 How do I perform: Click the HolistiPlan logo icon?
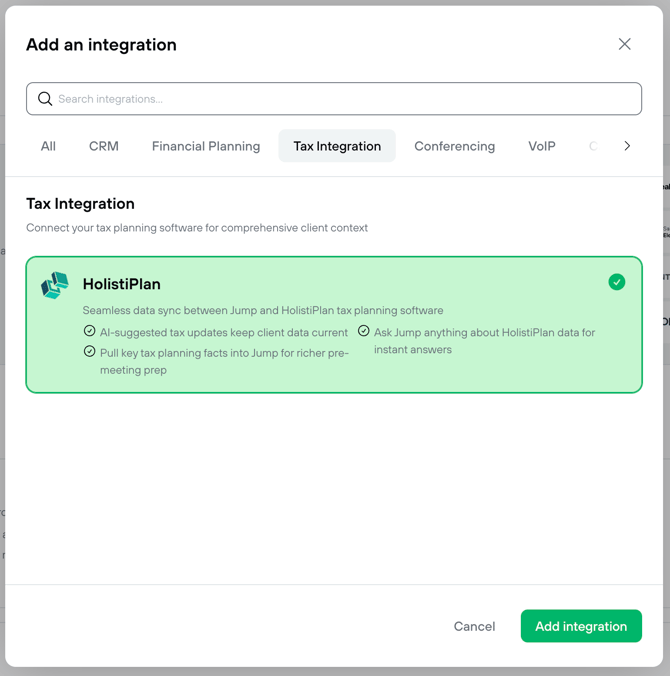pyautogui.click(x=55, y=285)
